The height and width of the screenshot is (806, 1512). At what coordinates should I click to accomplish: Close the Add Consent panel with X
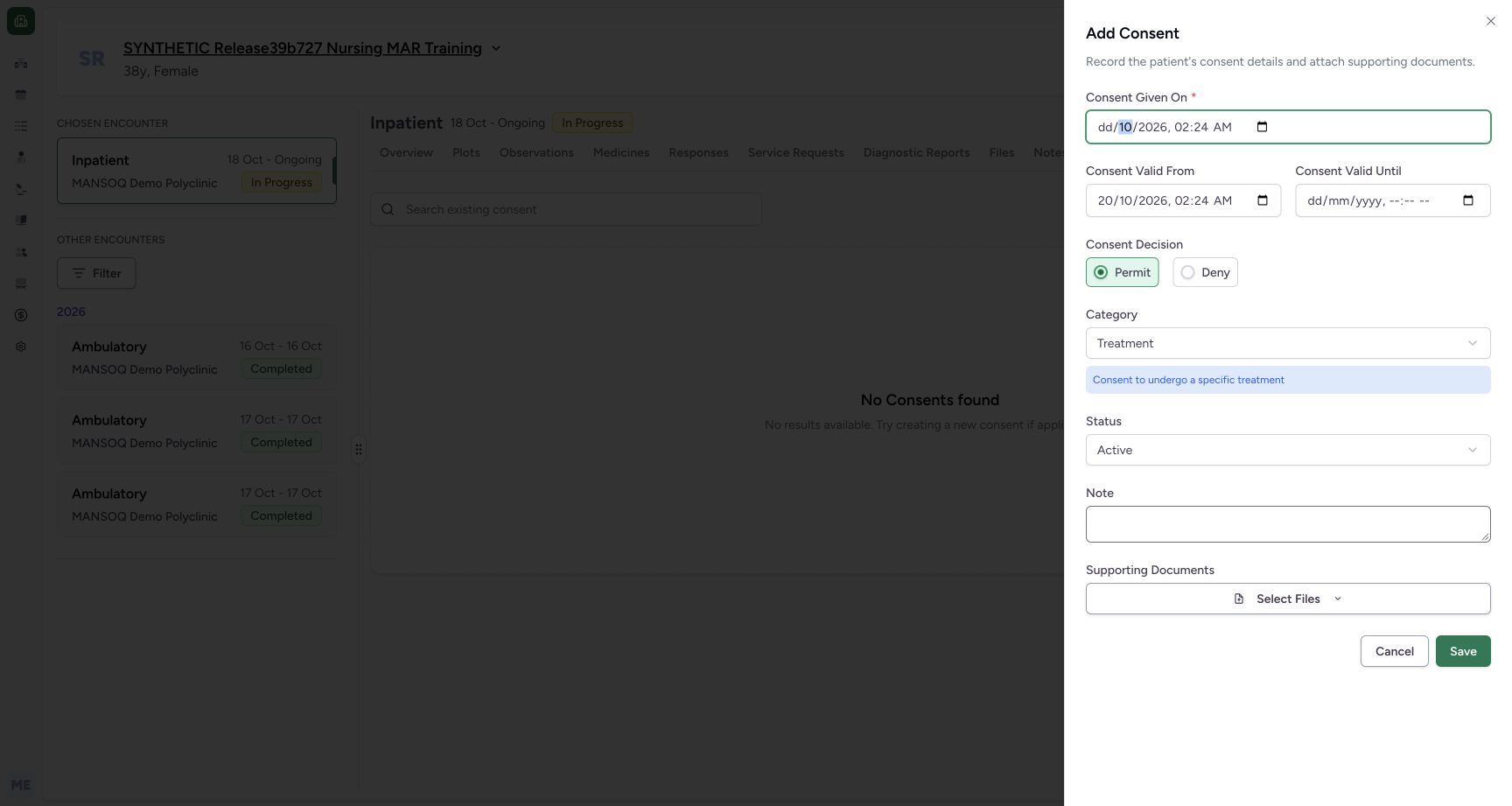tap(1491, 21)
